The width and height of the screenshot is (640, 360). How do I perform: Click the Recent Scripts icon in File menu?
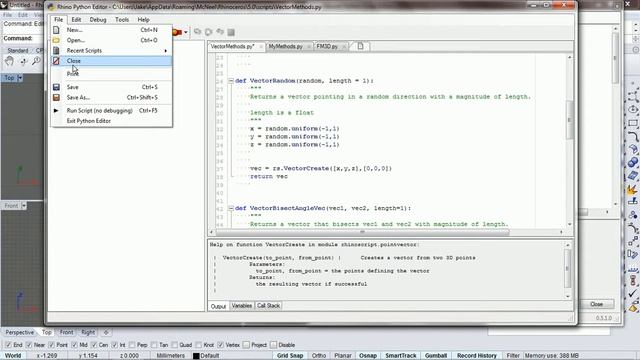pos(56,51)
